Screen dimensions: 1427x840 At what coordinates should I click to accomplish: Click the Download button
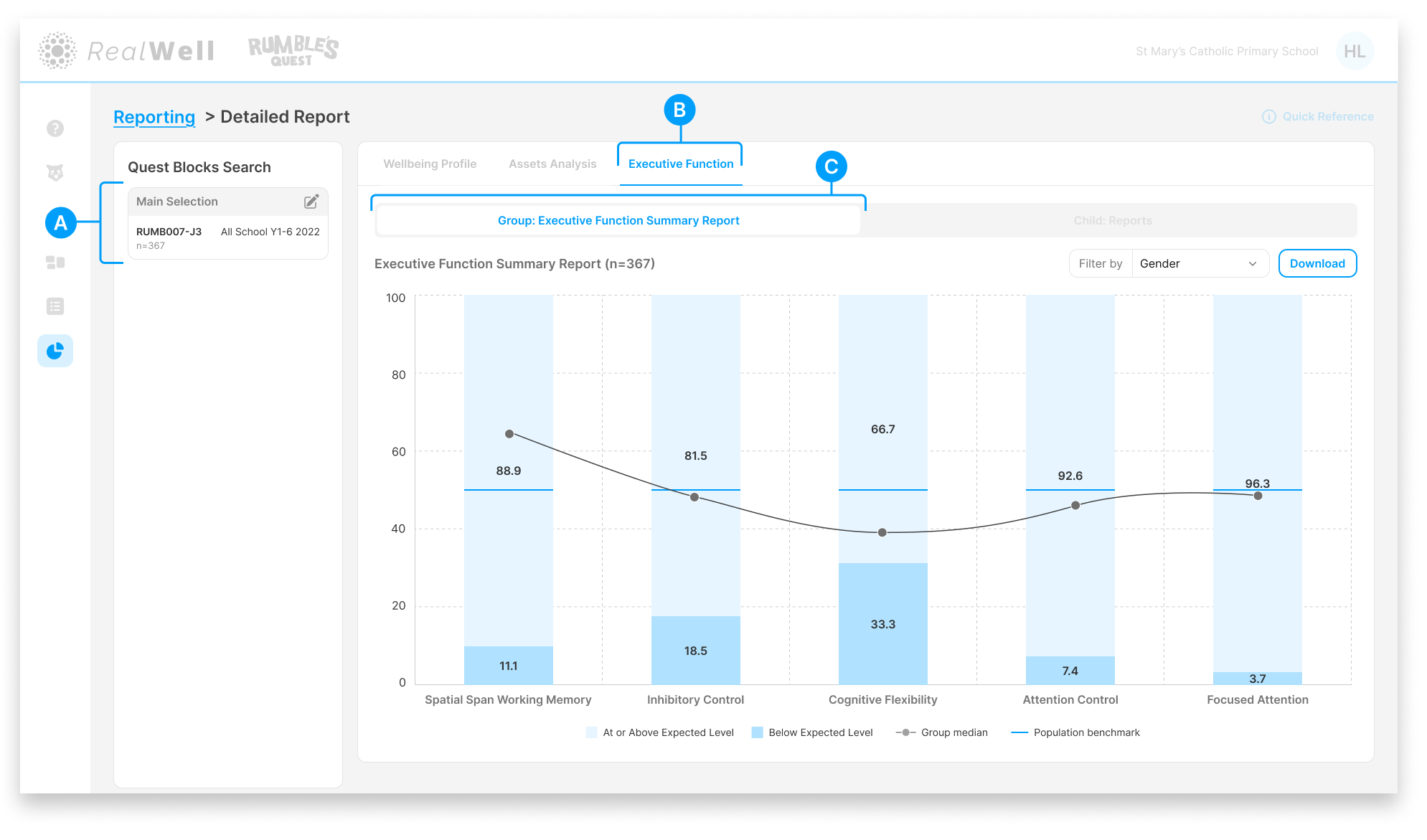pyautogui.click(x=1317, y=263)
